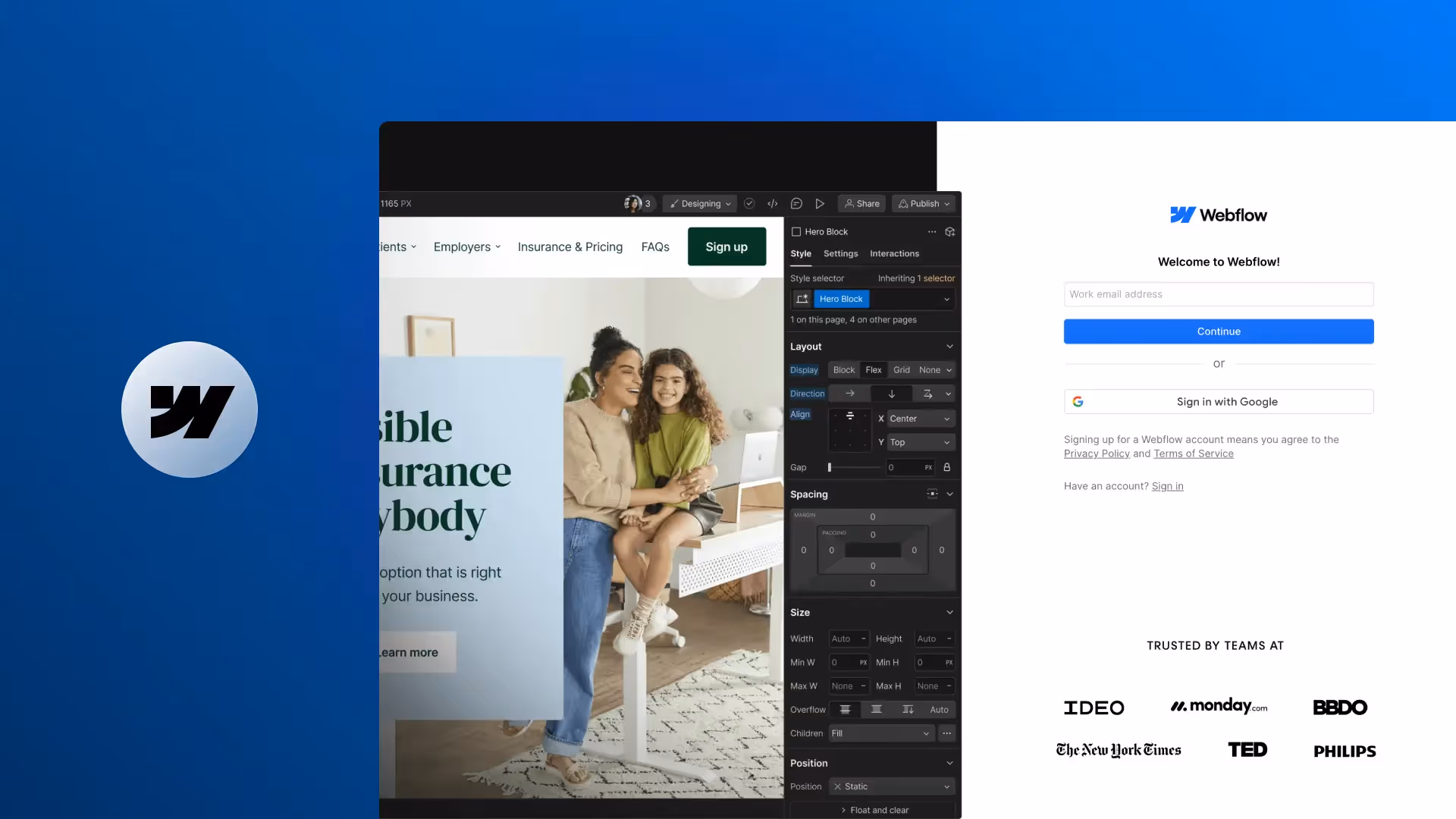Viewport: 1456px width, 819px height.
Task: Click the Gap slider handle
Action: tap(830, 467)
